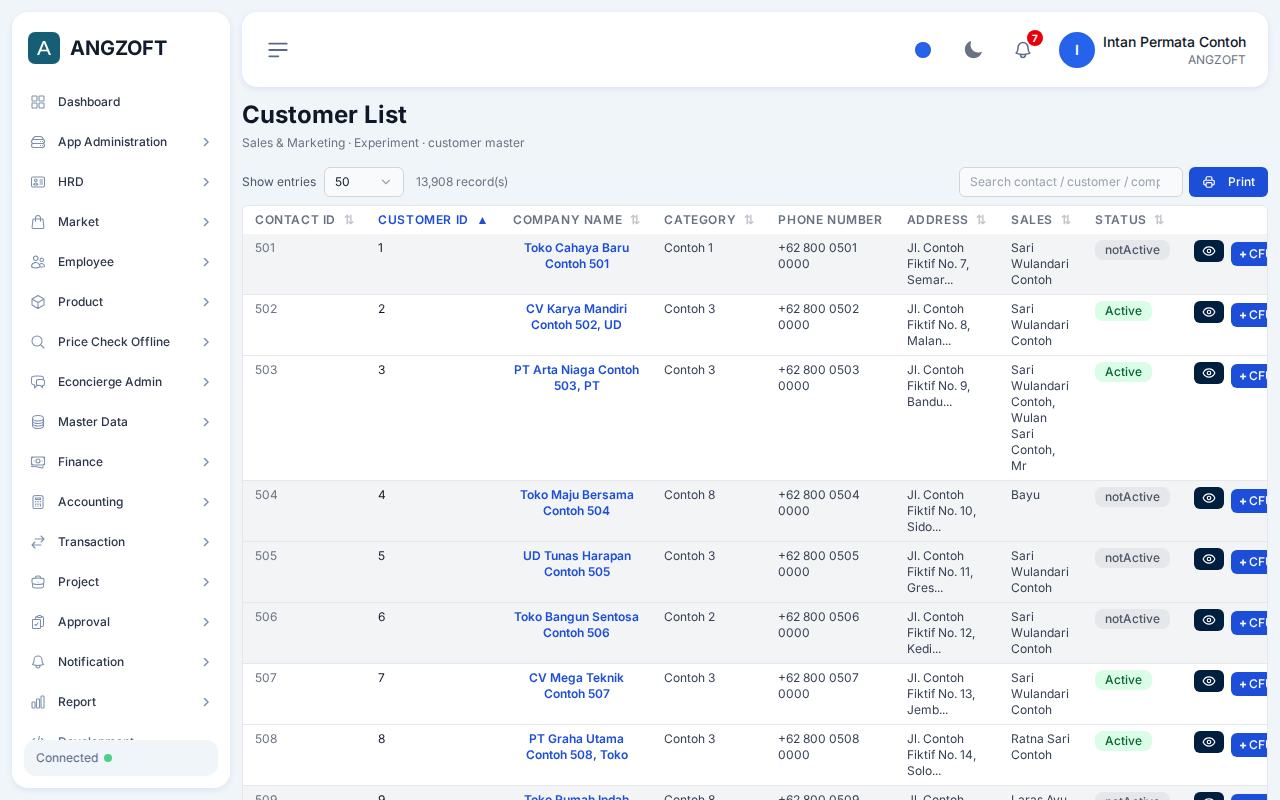Click the Accounting calculator icon
This screenshot has height=800, width=1280.
tap(38, 502)
